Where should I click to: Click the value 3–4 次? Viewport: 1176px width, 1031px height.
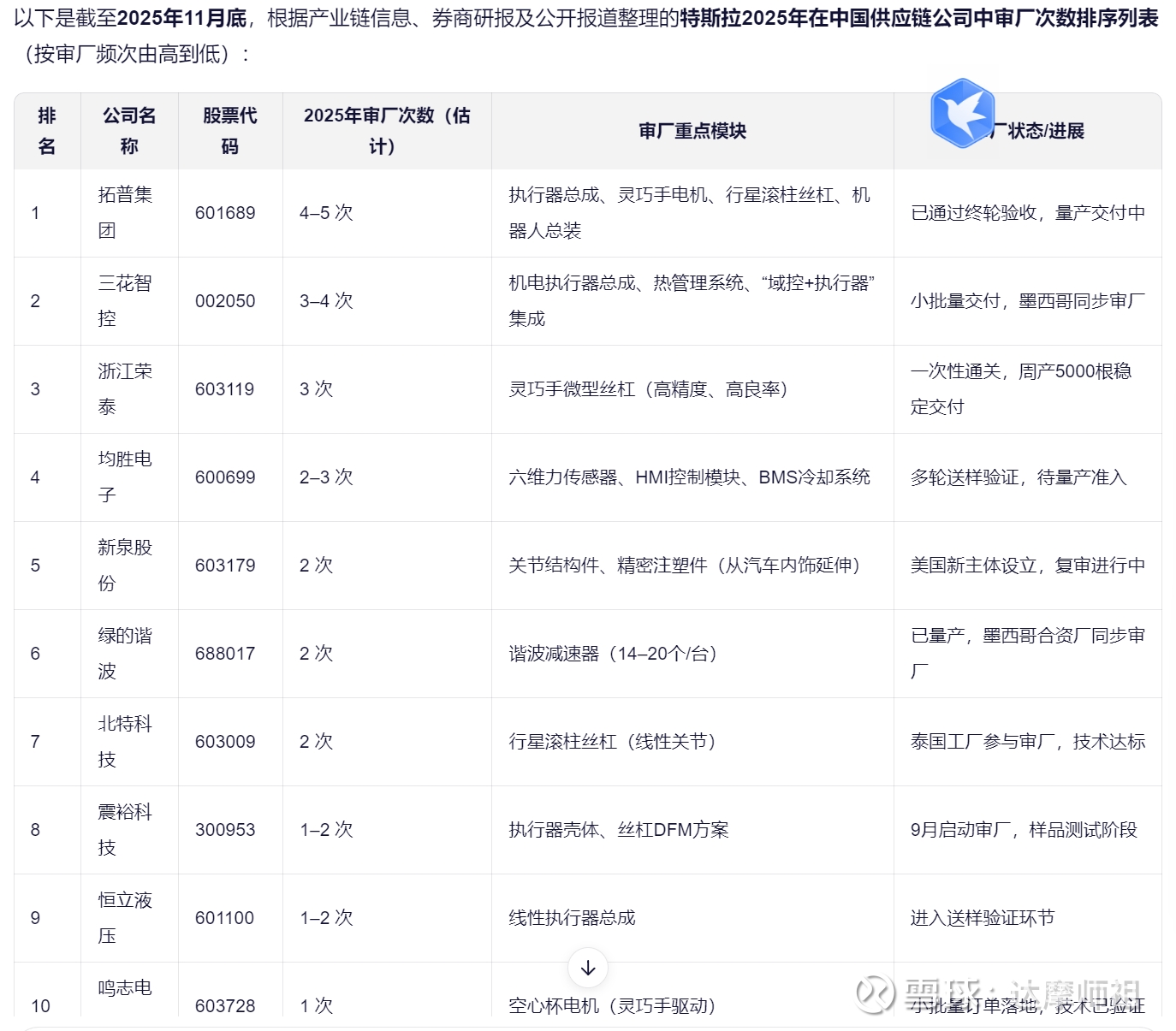[x=326, y=301]
